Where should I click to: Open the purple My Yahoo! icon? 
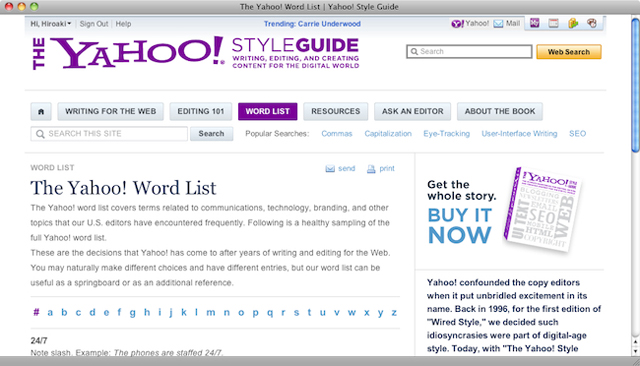[535, 23]
